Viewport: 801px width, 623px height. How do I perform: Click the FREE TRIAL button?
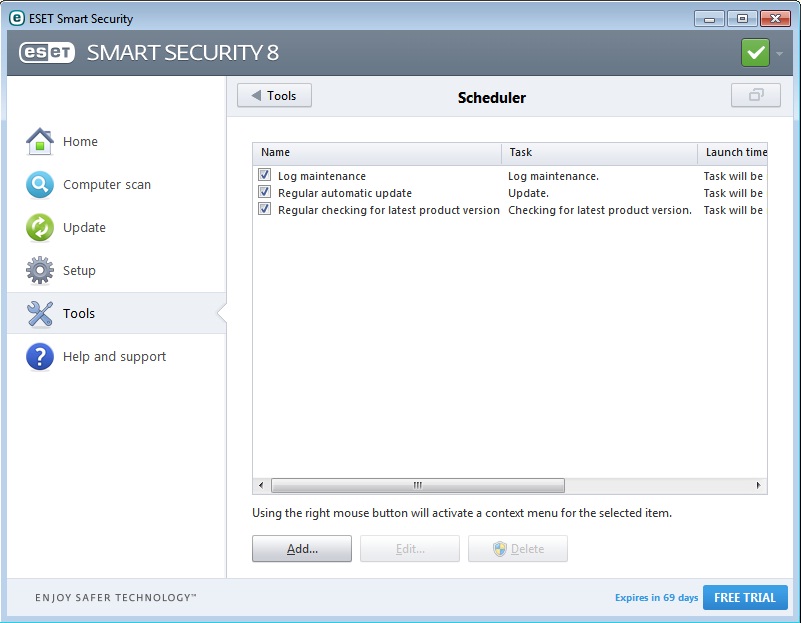pos(745,597)
